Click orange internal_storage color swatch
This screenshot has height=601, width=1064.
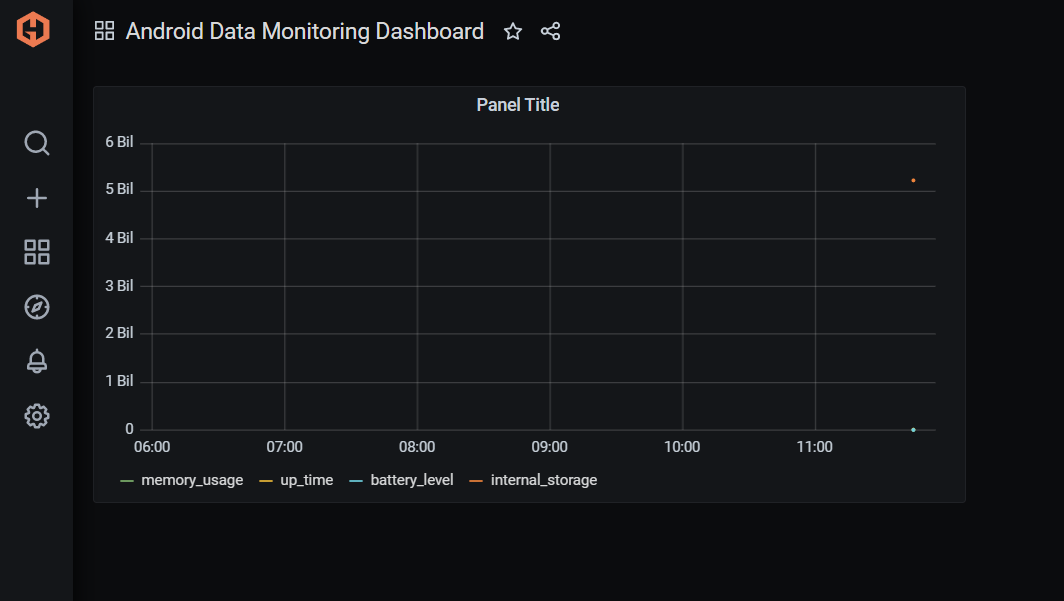click(476, 481)
